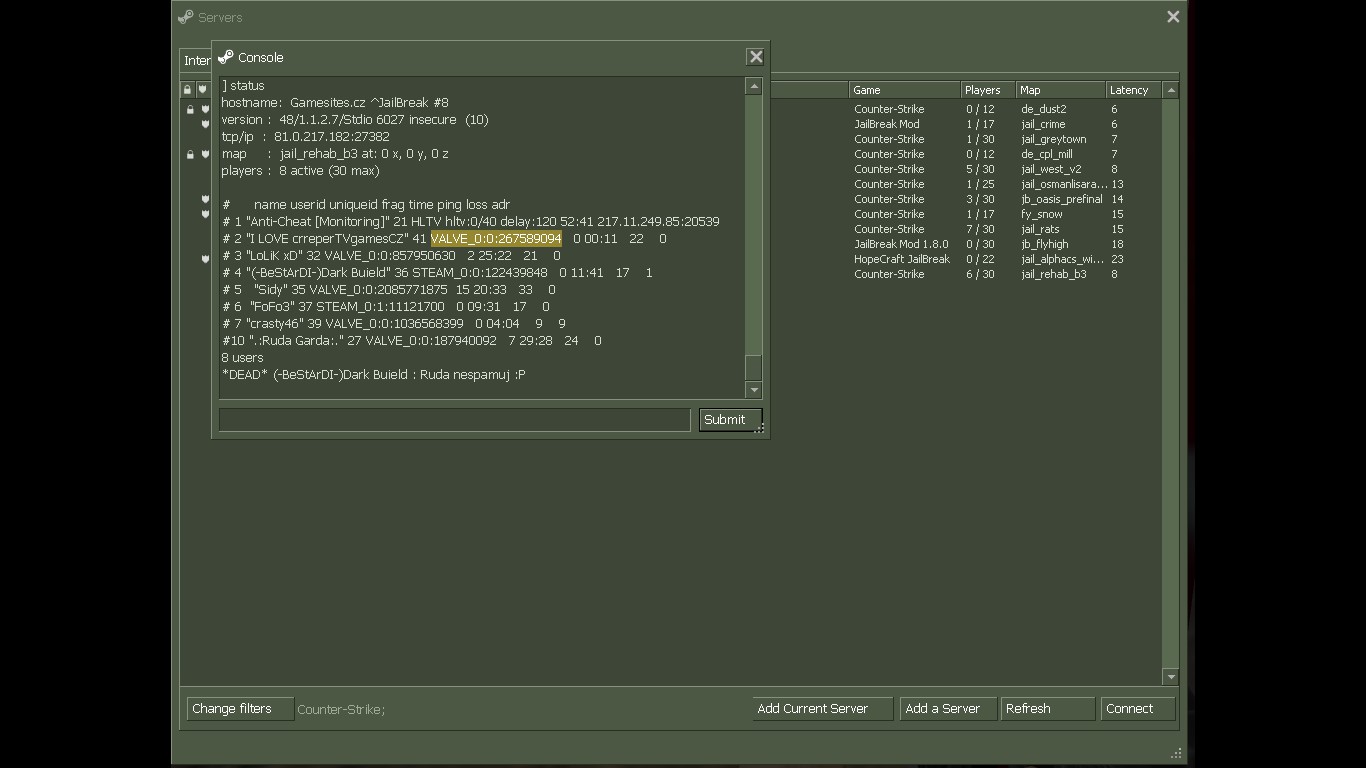Select the jail_west_v2 server row
Screen dimensions: 1366x768
(x=671, y=169)
